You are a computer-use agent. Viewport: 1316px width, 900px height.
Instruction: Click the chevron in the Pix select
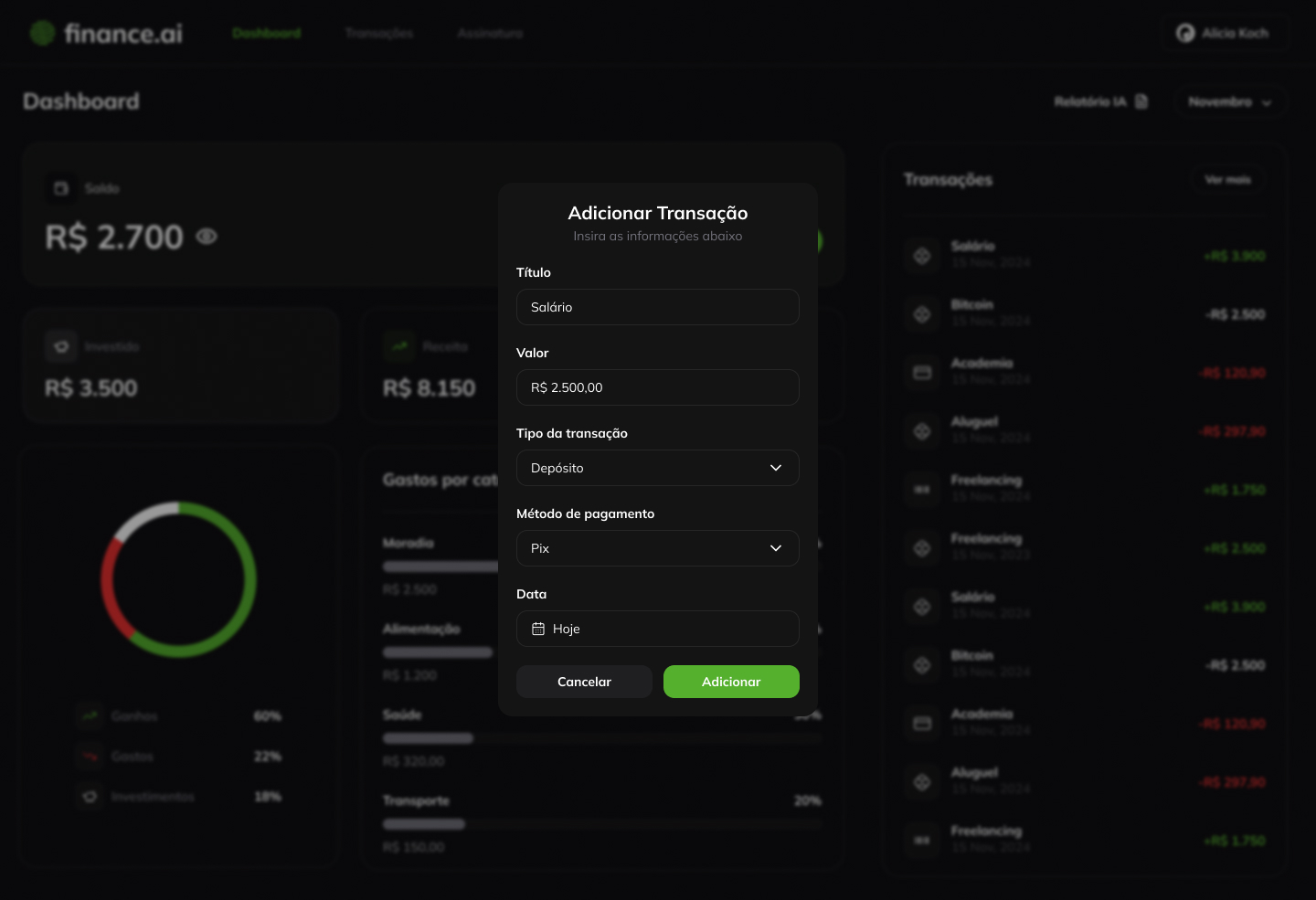(x=776, y=548)
